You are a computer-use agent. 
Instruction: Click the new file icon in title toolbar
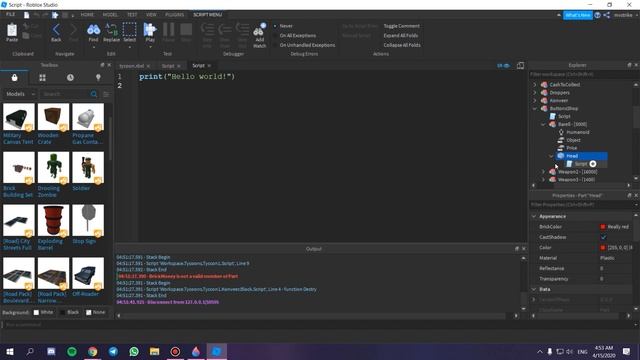[x=27, y=15]
